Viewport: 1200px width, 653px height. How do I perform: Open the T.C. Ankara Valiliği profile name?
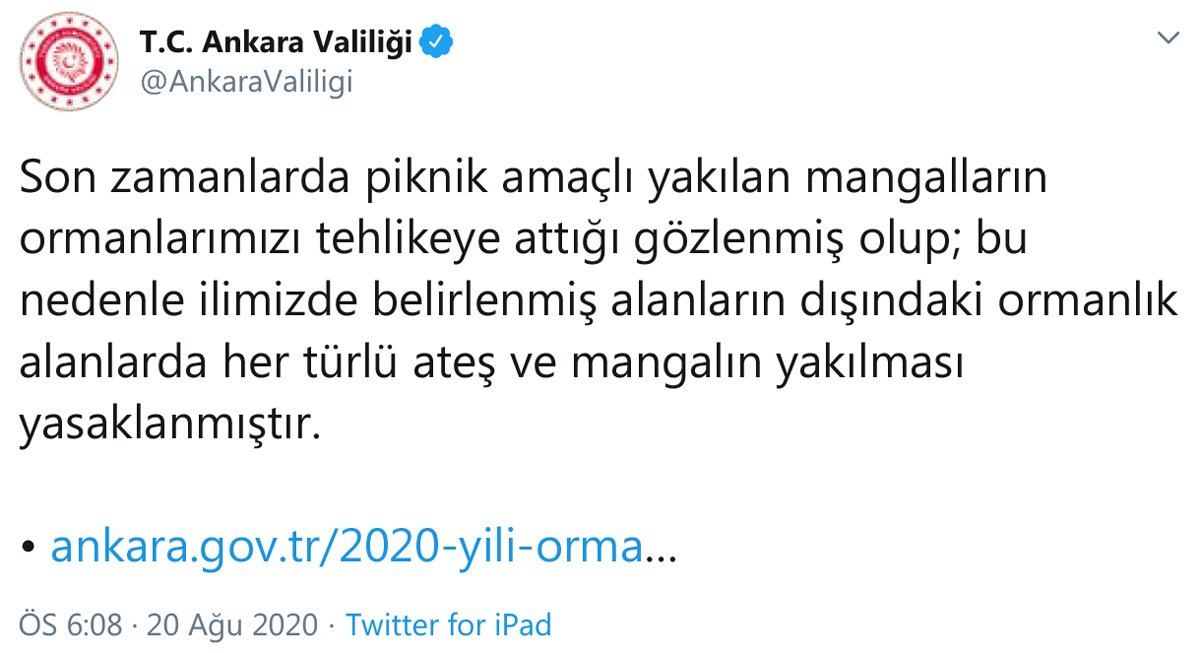pos(276,44)
